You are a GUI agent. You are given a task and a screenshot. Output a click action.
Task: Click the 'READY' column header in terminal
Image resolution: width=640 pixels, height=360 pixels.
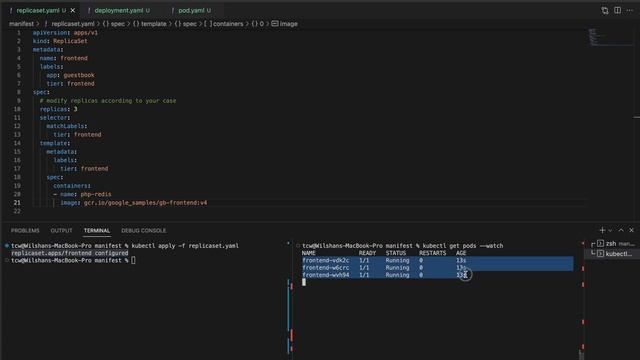click(367, 253)
